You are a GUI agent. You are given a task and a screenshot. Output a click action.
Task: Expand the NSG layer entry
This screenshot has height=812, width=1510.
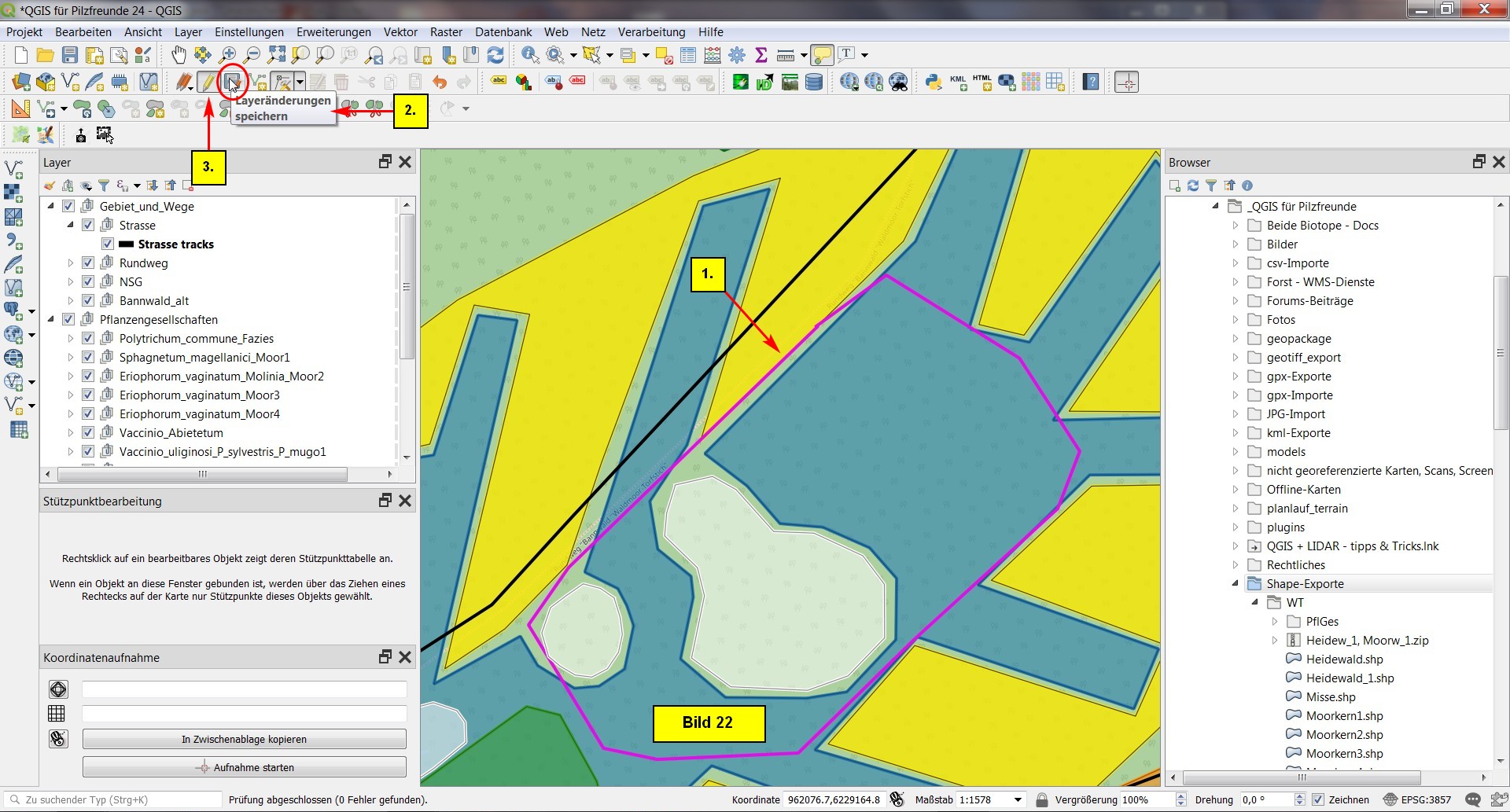(70, 282)
